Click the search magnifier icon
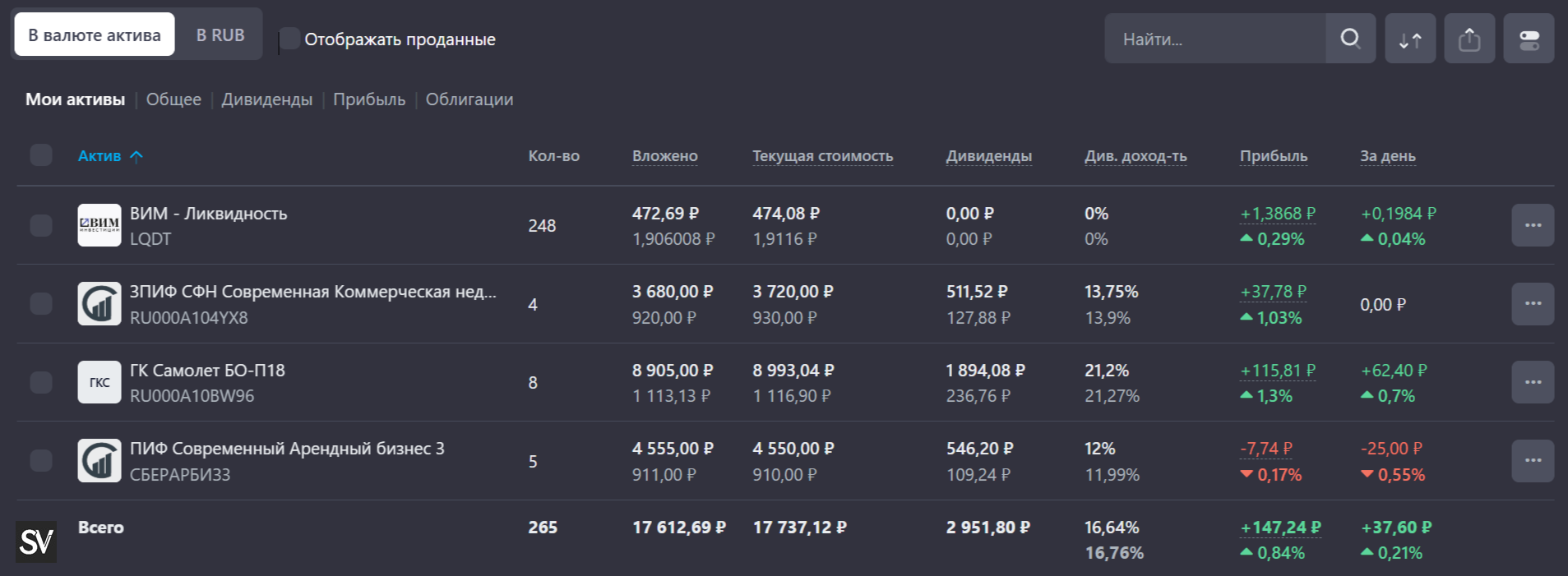1568x576 pixels. coord(1350,39)
